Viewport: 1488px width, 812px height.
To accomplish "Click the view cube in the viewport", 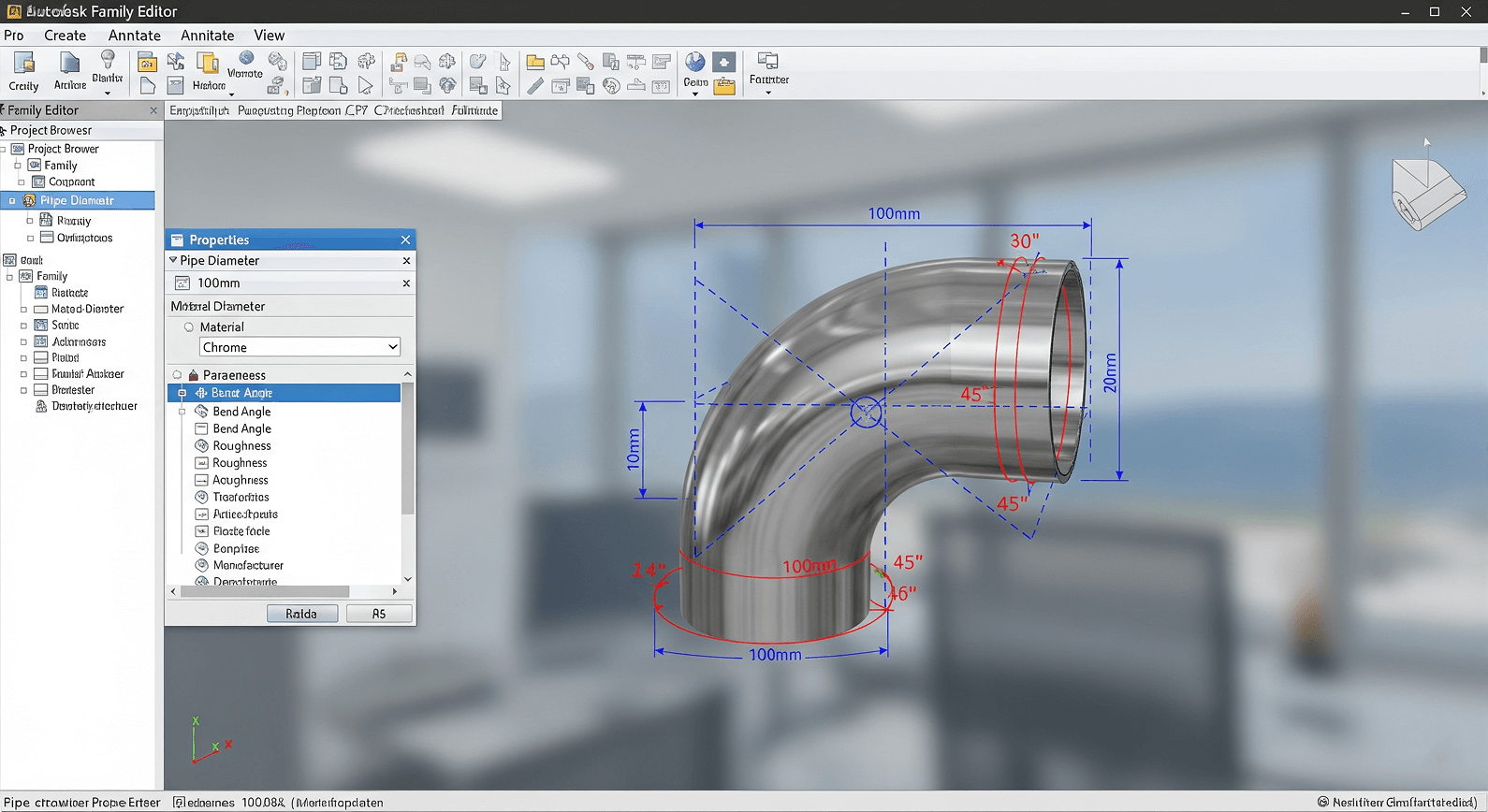I will [x=1427, y=194].
